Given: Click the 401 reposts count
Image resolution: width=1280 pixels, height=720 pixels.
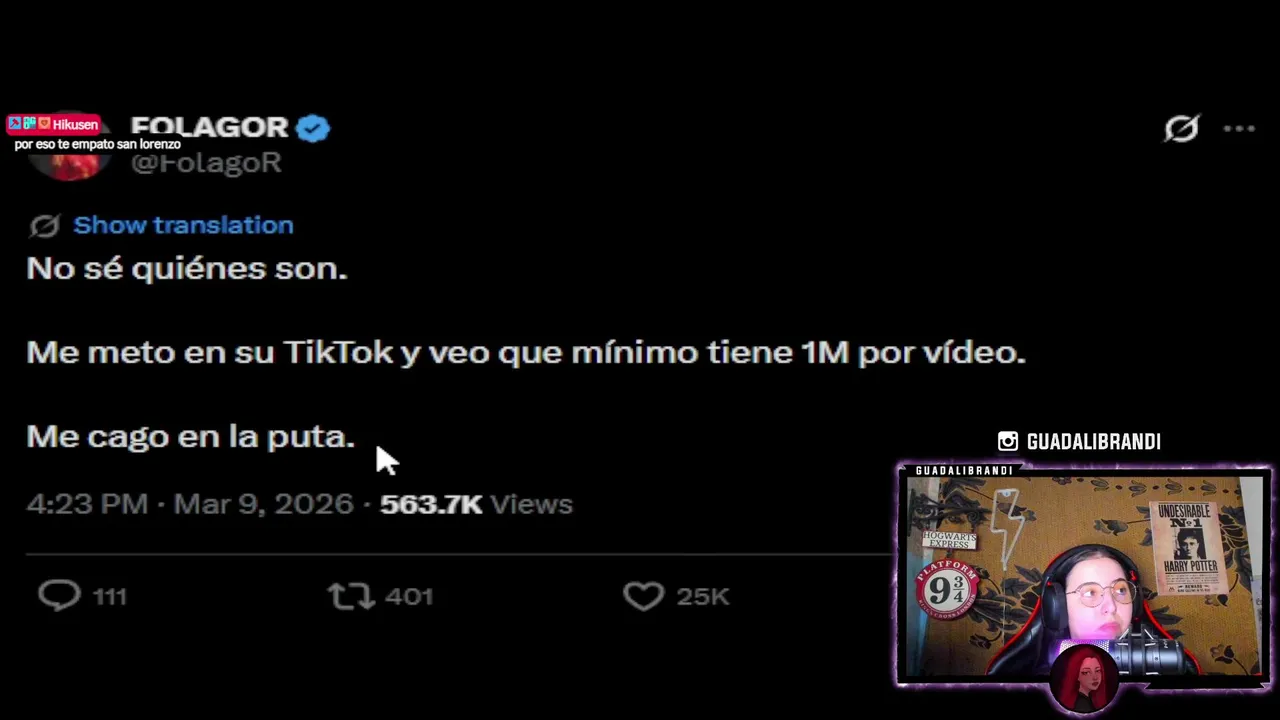Looking at the screenshot, I should coord(409,597).
